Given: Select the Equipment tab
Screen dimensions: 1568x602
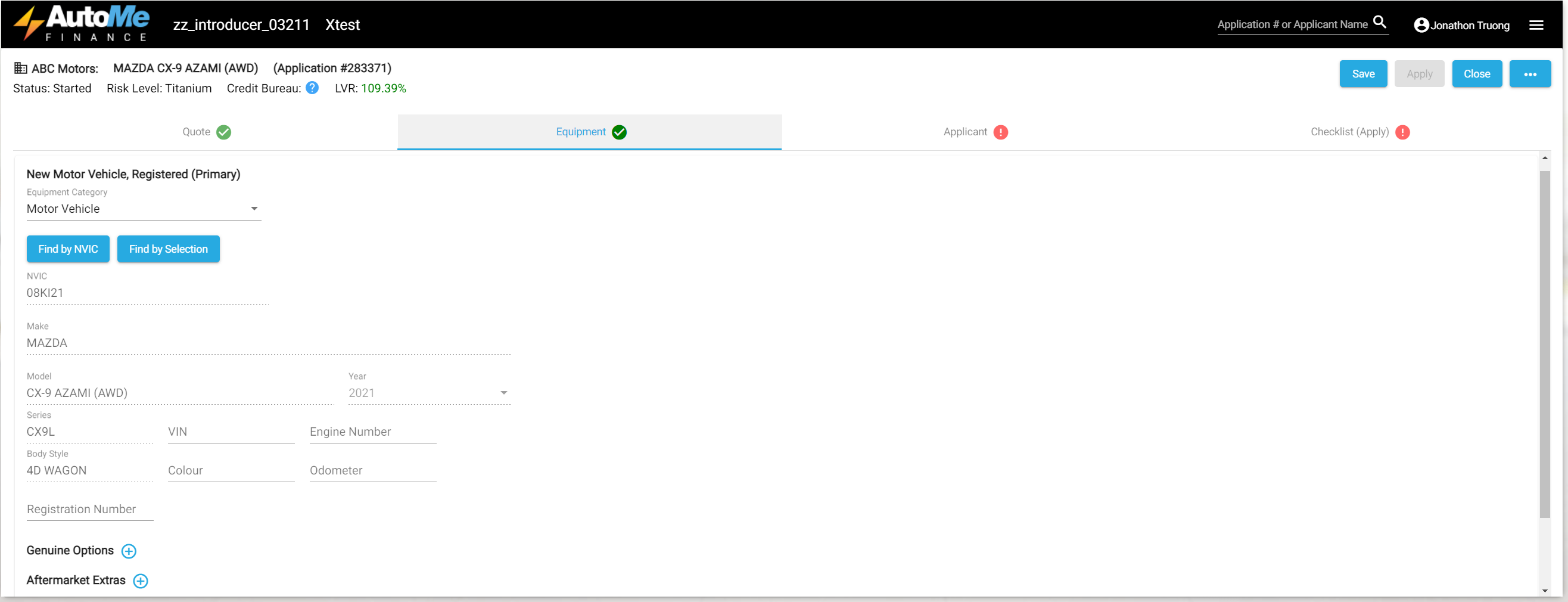Looking at the screenshot, I should (589, 132).
